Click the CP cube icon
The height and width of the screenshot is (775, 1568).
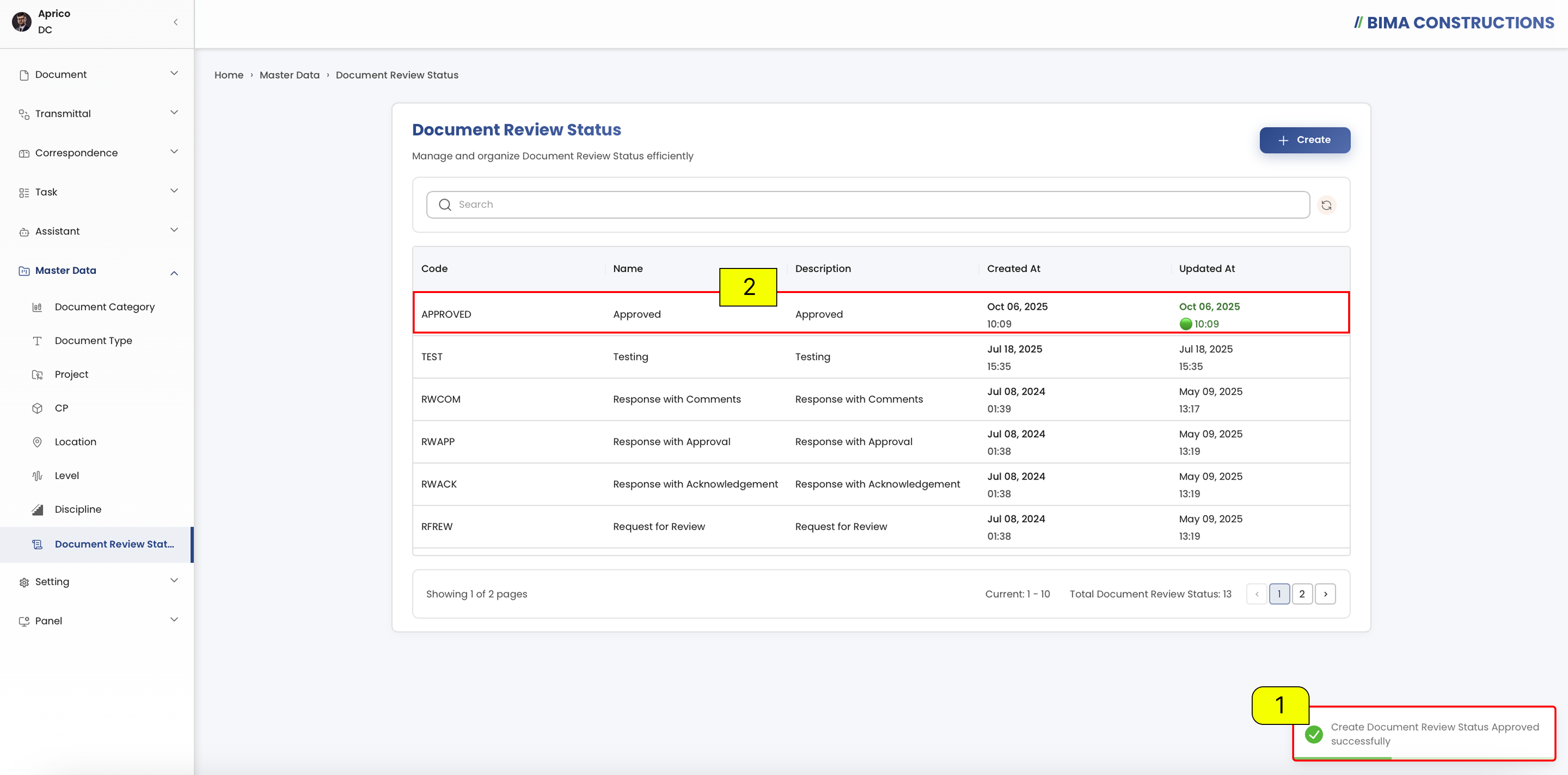37,408
